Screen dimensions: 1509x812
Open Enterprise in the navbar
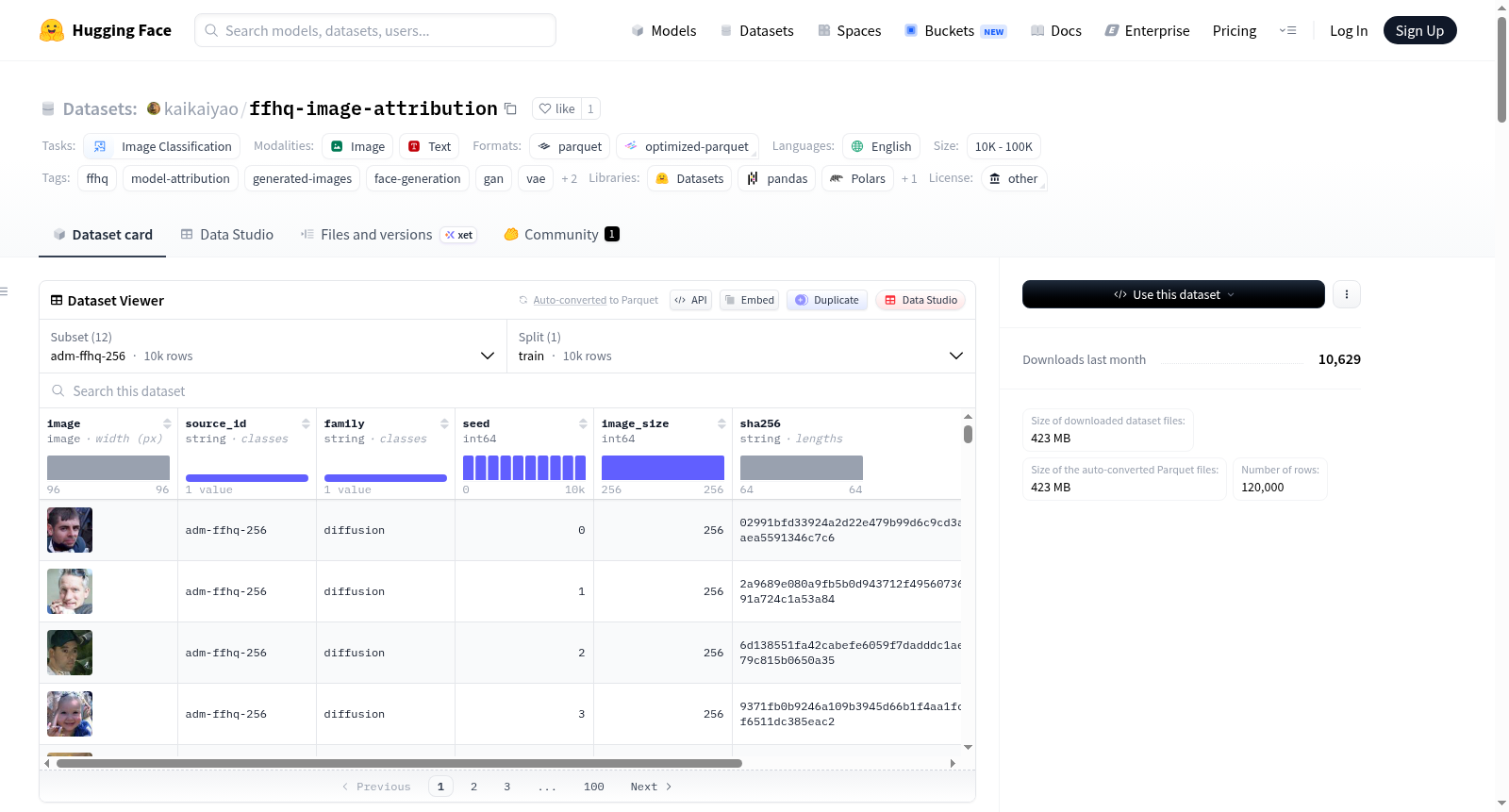1148,30
